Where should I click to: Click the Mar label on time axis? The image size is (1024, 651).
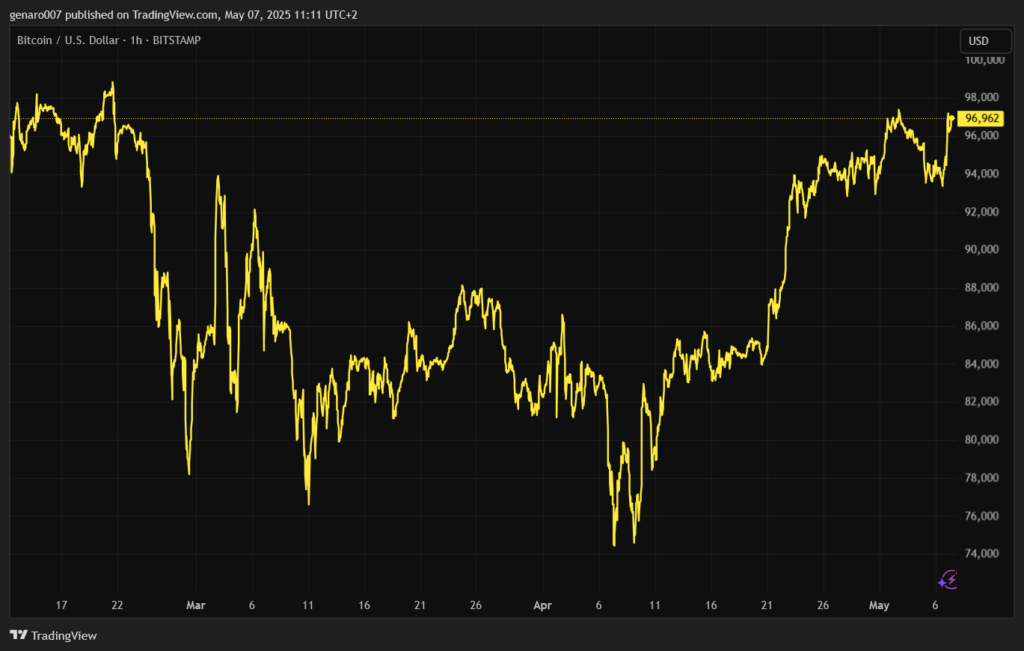196,605
